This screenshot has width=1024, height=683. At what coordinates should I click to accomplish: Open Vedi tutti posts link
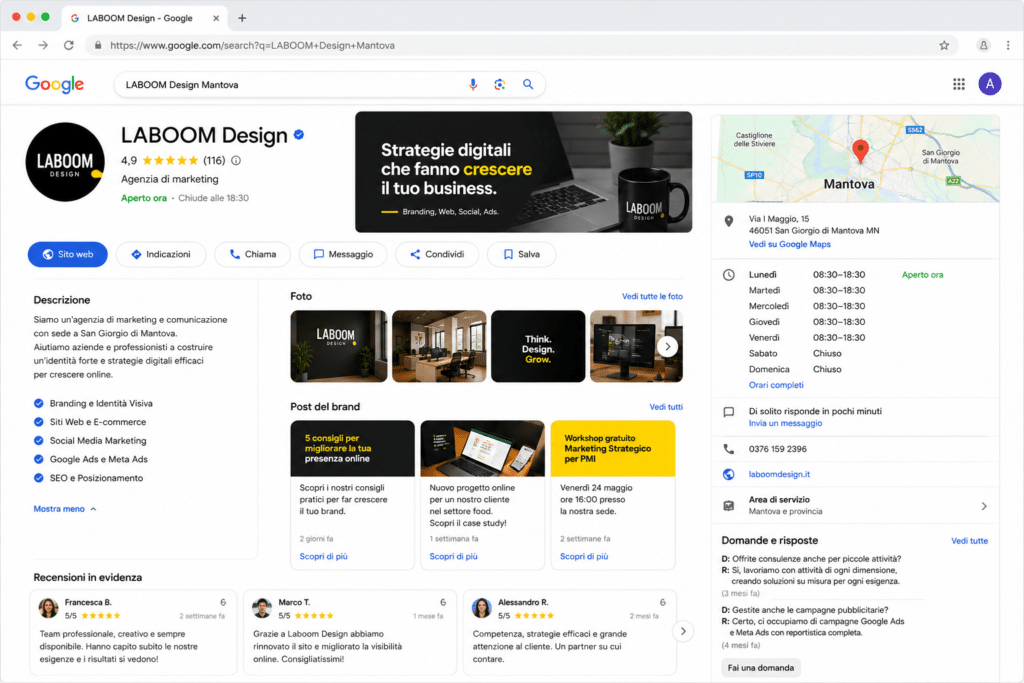click(665, 407)
